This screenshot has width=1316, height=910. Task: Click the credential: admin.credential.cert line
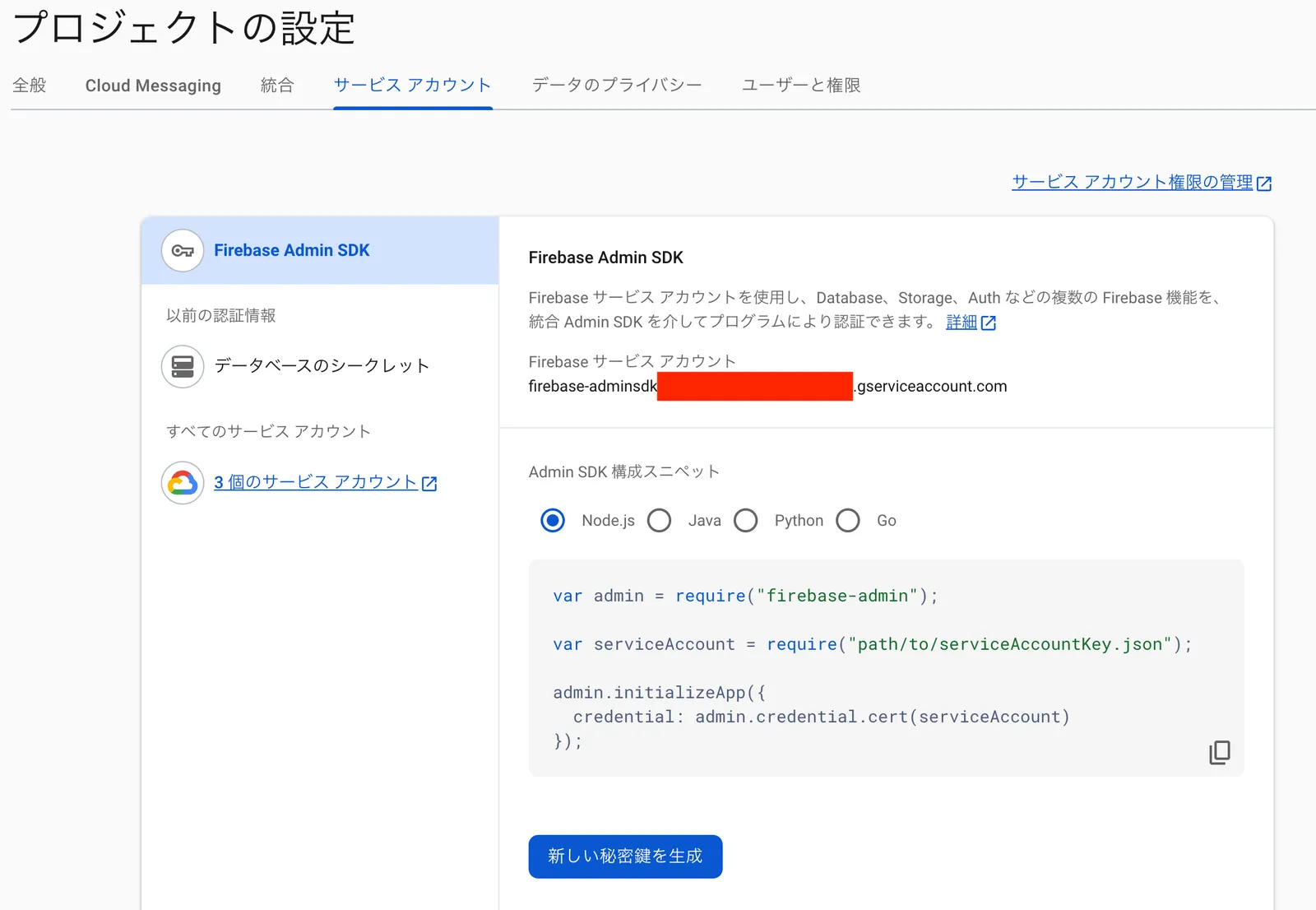click(822, 717)
